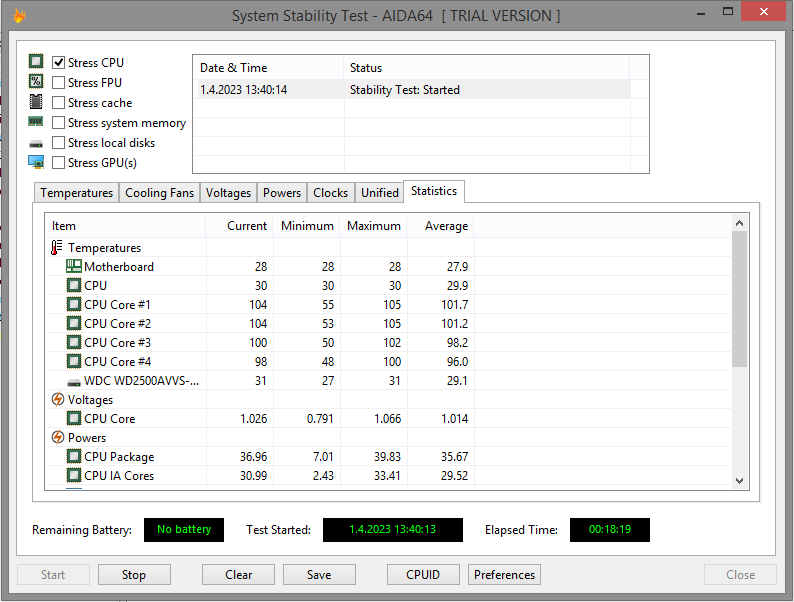Switch to the Cooling Fans tab
Screen dimensions: 794x602
pyautogui.click(x=160, y=193)
